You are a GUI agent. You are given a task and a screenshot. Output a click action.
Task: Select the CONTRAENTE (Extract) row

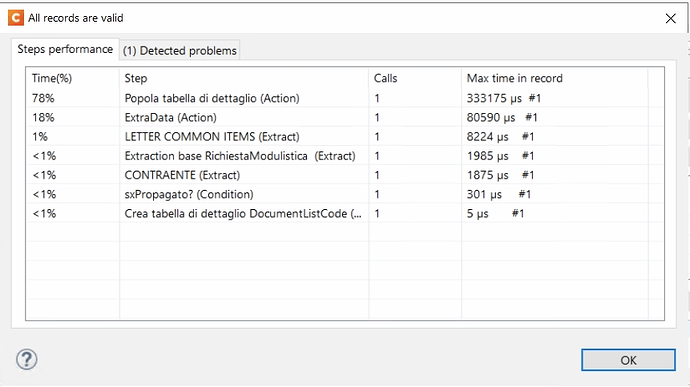tap(345, 175)
